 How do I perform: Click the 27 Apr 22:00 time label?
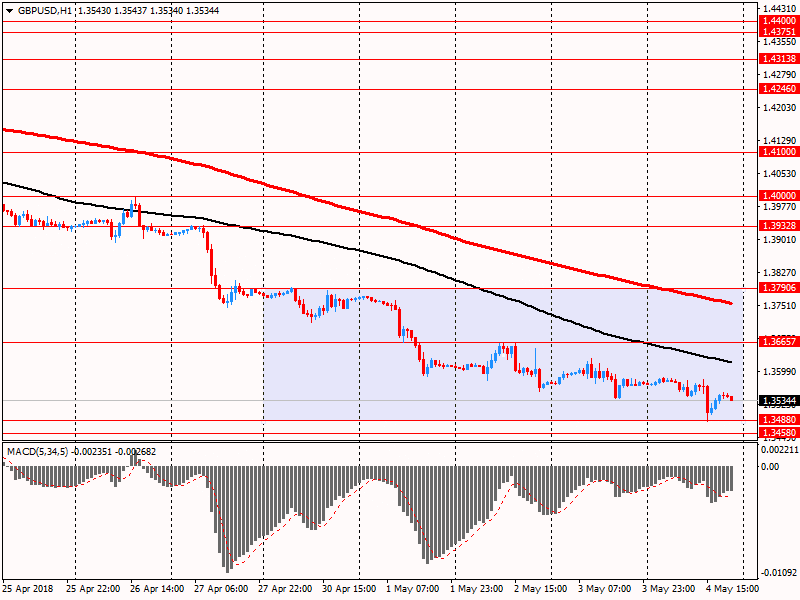[285, 589]
